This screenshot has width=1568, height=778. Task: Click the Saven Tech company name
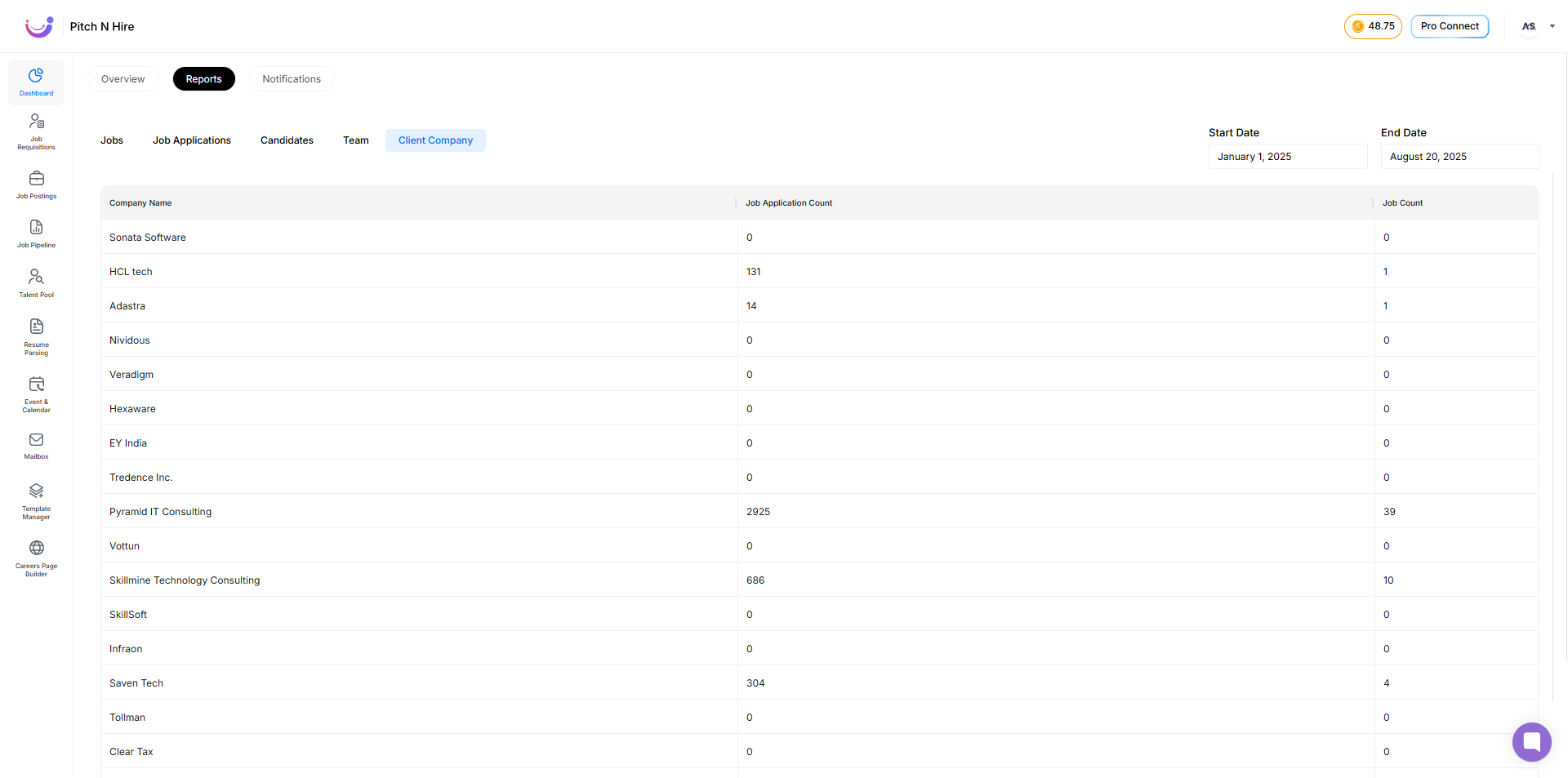(x=136, y=683)
